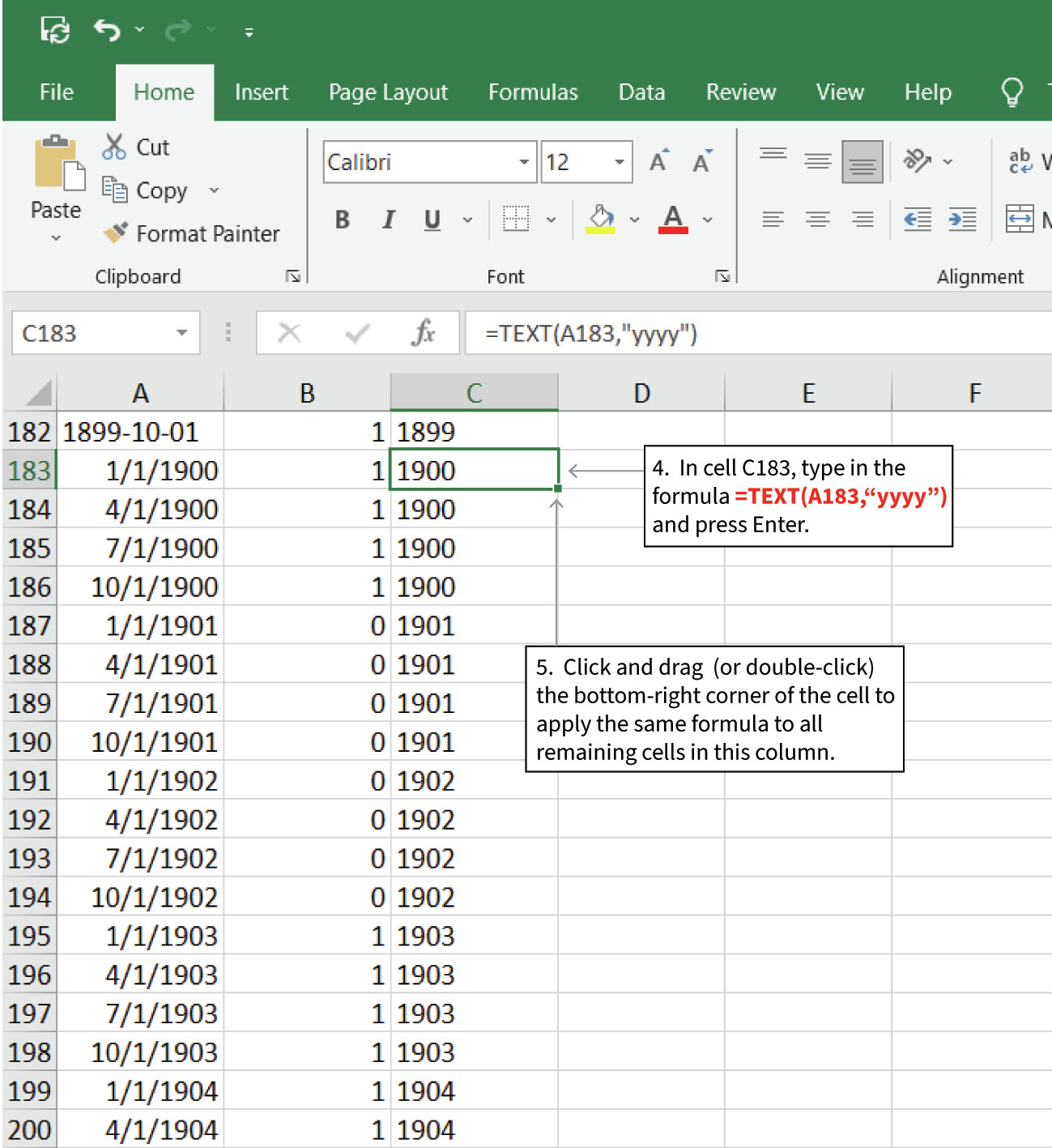
Task: Enable Wrap Text
Action: click(x=1020, y=160)
